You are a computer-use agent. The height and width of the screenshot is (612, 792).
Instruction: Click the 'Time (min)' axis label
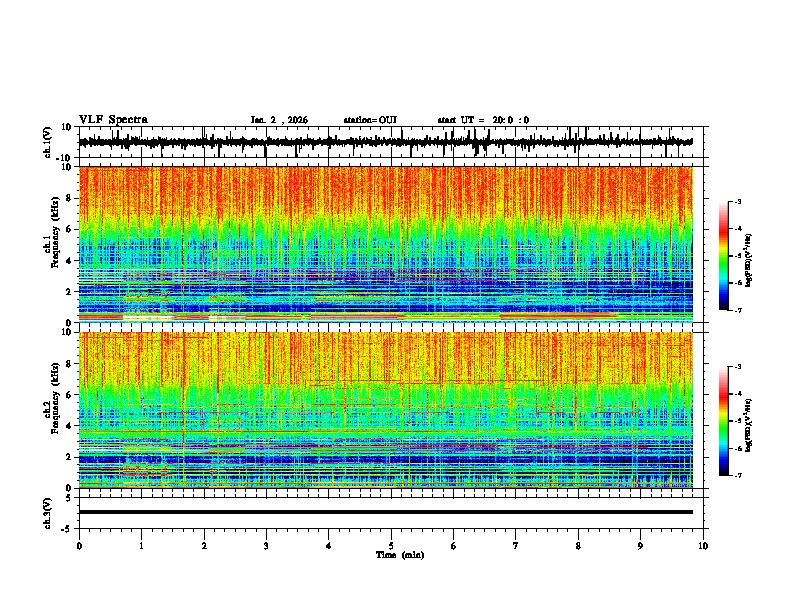coord(400,555)
